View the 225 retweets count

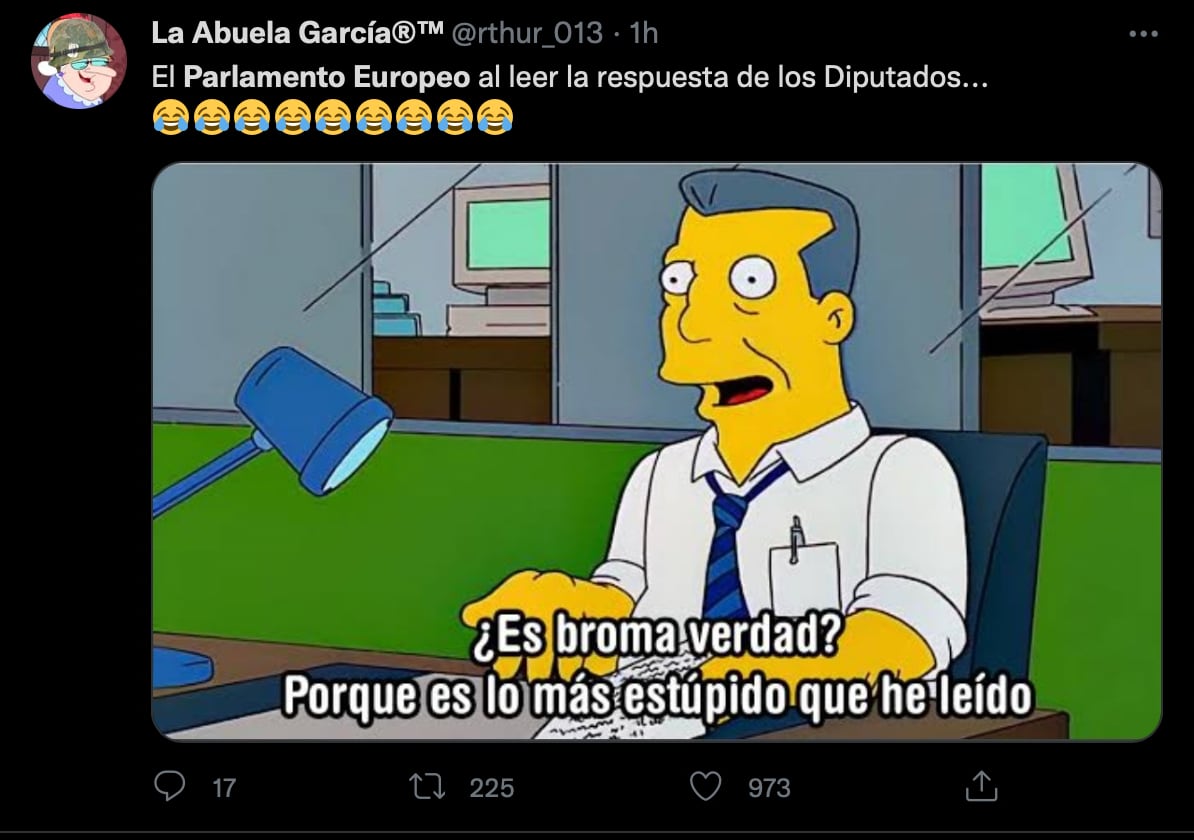(x=491, y=787)
